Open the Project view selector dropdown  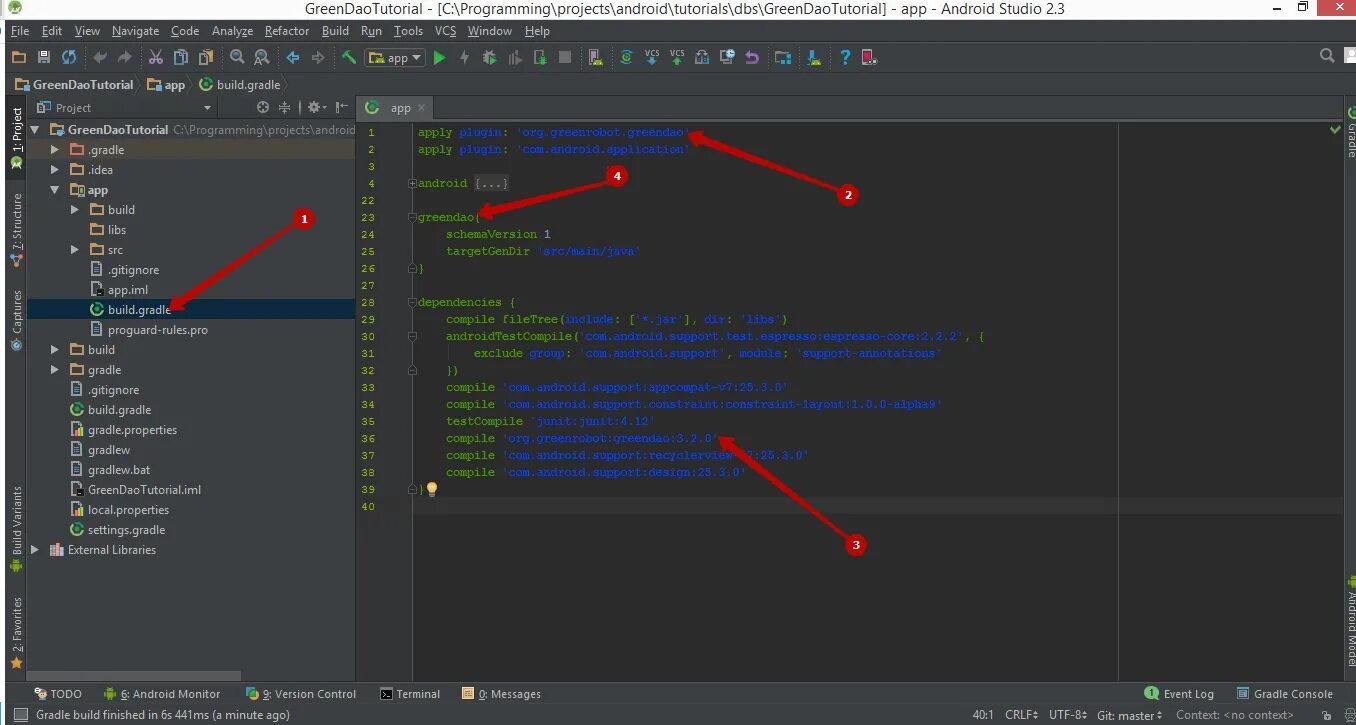[124, 108]
